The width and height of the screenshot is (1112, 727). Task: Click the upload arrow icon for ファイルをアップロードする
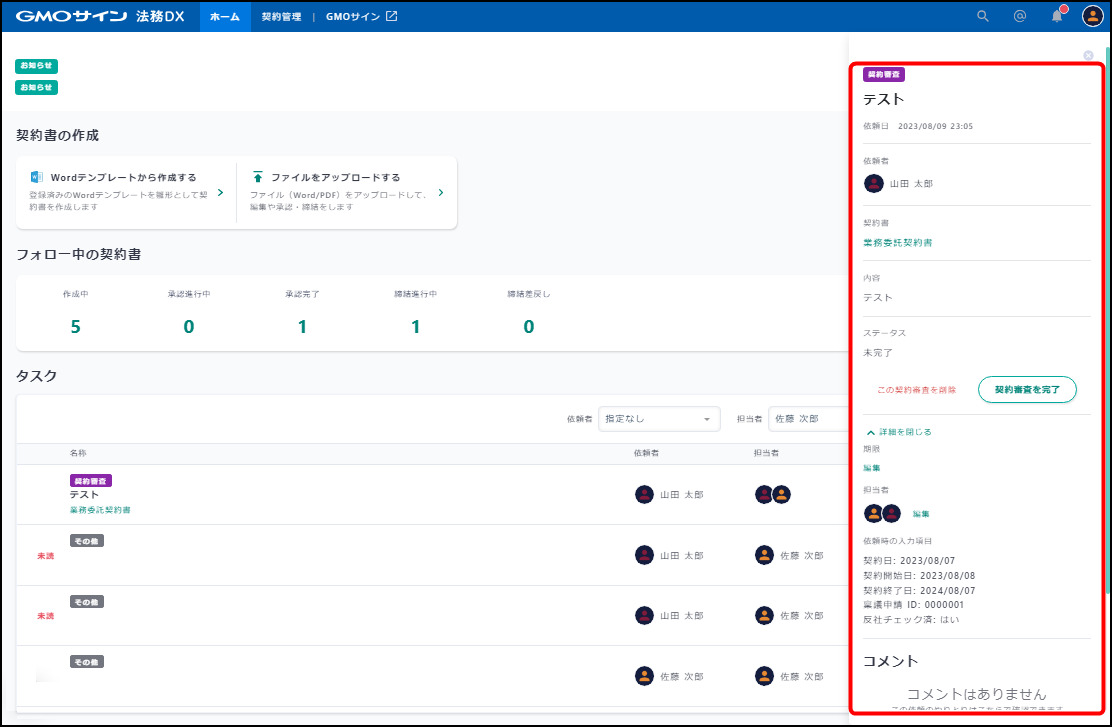(x=258, y=177)
